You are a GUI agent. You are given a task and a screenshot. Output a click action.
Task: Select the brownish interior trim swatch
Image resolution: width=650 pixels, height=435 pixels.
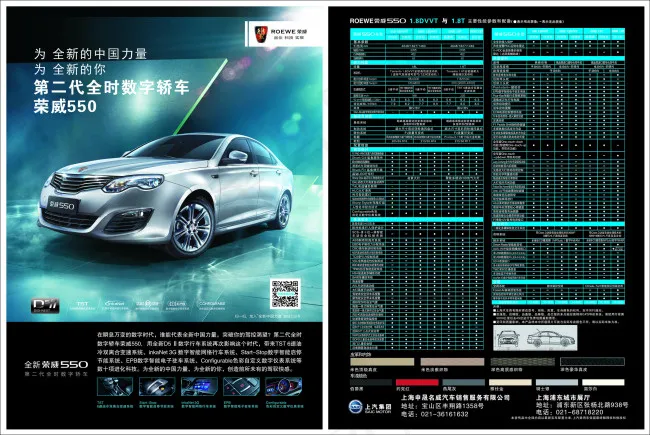pyautogui.click(x=452, y=362)
